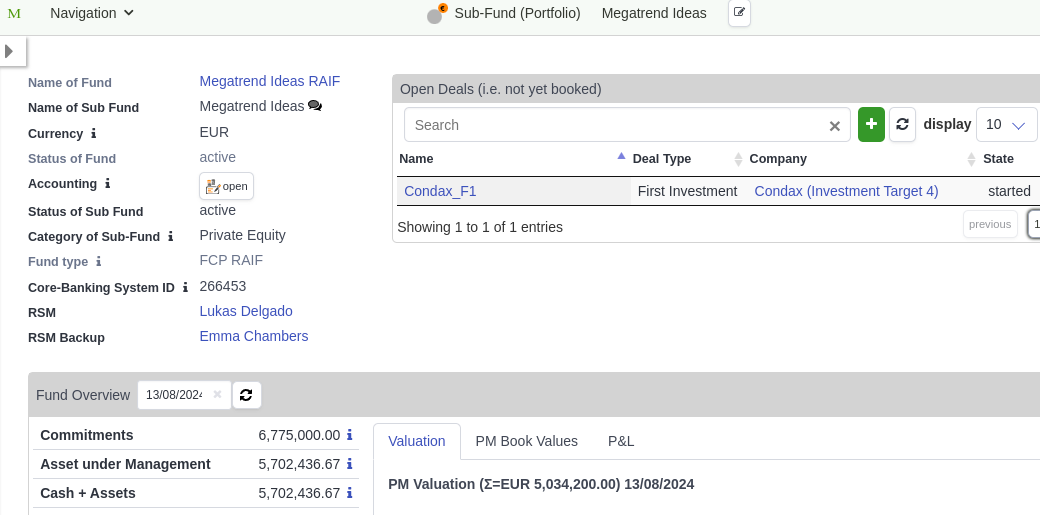Click the Accounting open button

coord(226,186)
